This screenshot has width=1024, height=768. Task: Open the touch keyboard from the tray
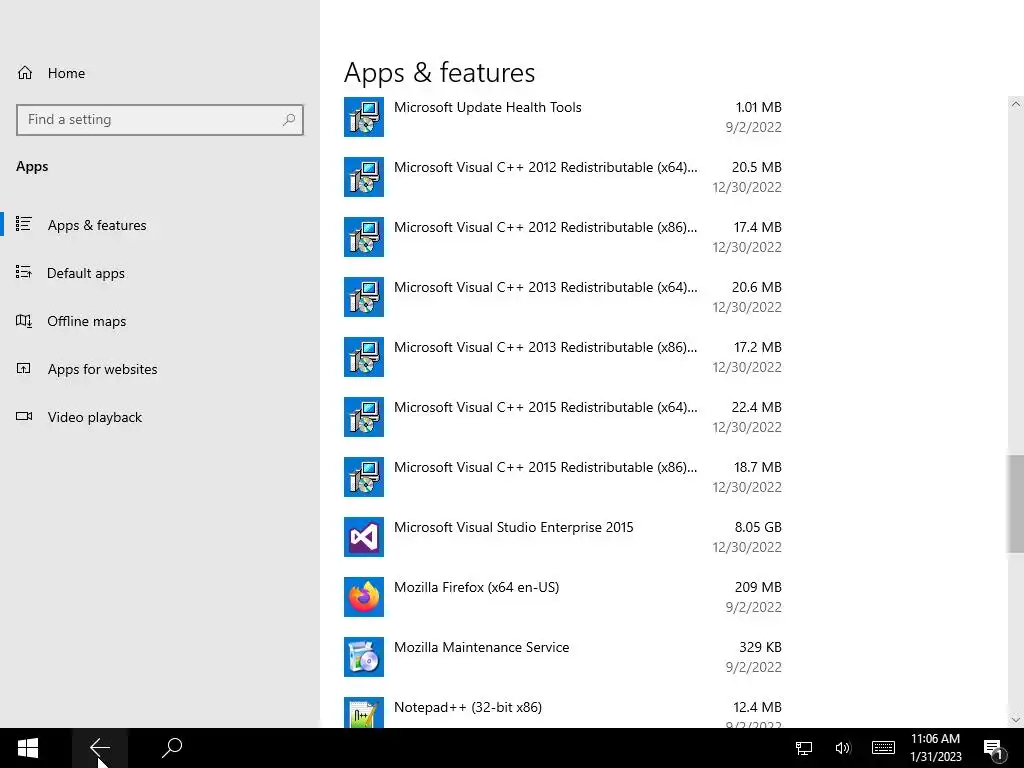pos(883,748)
